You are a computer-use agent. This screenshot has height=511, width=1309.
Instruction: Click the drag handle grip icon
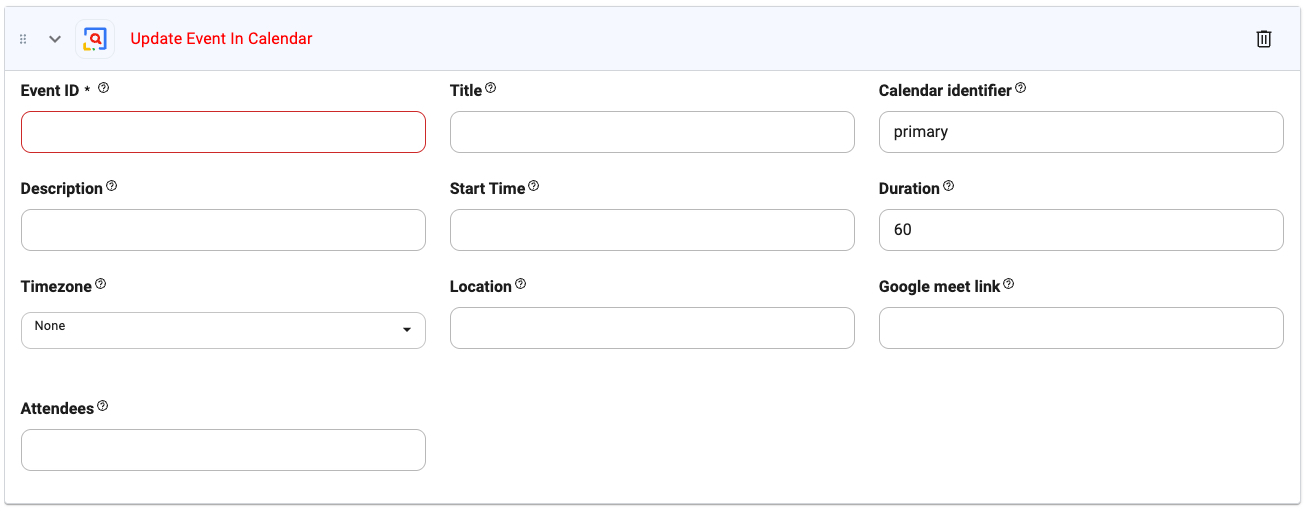coord(24,39)
